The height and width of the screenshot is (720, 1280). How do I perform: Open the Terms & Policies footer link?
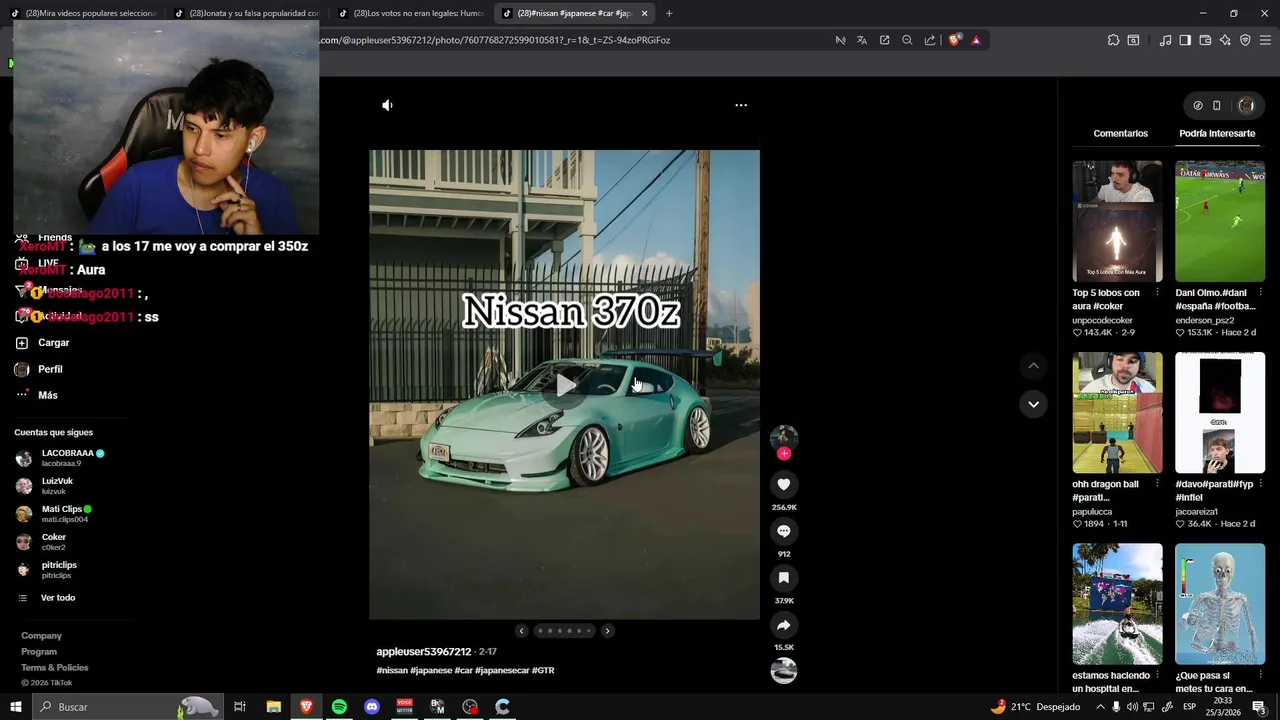(55, 668)
